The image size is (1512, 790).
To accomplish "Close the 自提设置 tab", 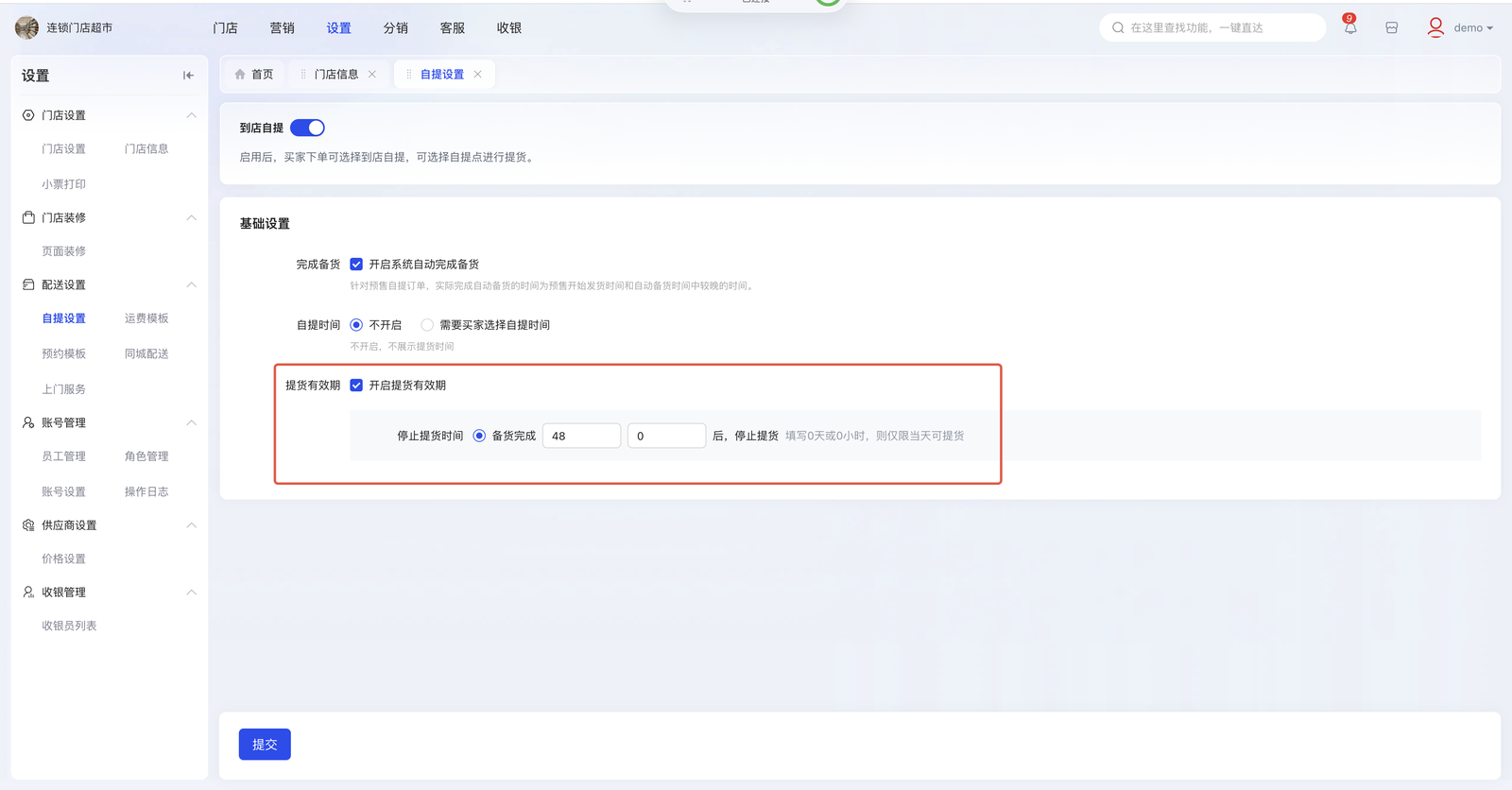I will (x=478, y=75).
